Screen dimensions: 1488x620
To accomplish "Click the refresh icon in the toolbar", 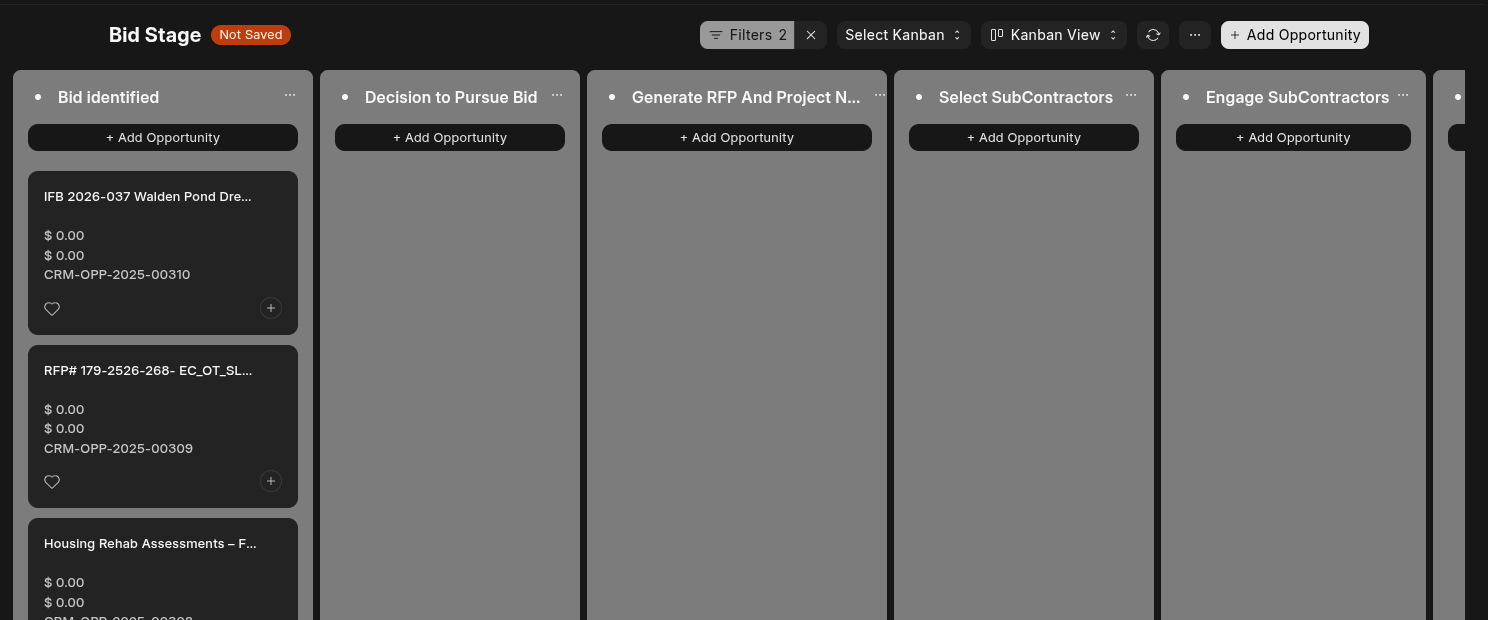I will pyautogui.click(x=1153, y=35).
